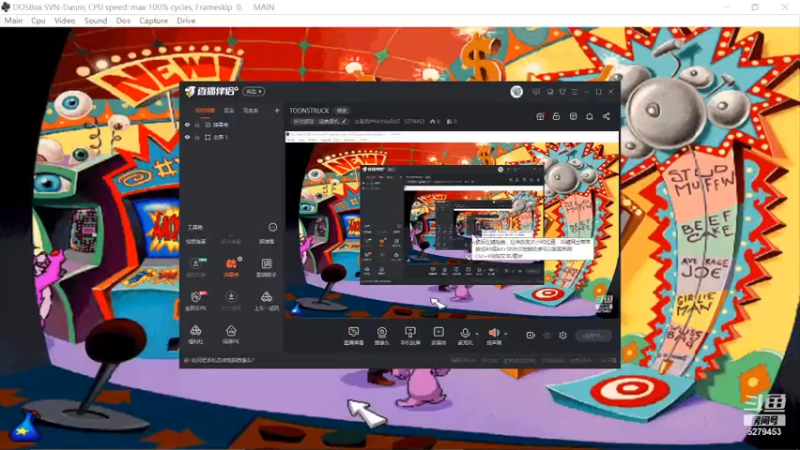Image resolution: width=800 pixels, height=450 pixels.
Task: Add a camera source from bottom bar
Action: (x=382, y=336)
